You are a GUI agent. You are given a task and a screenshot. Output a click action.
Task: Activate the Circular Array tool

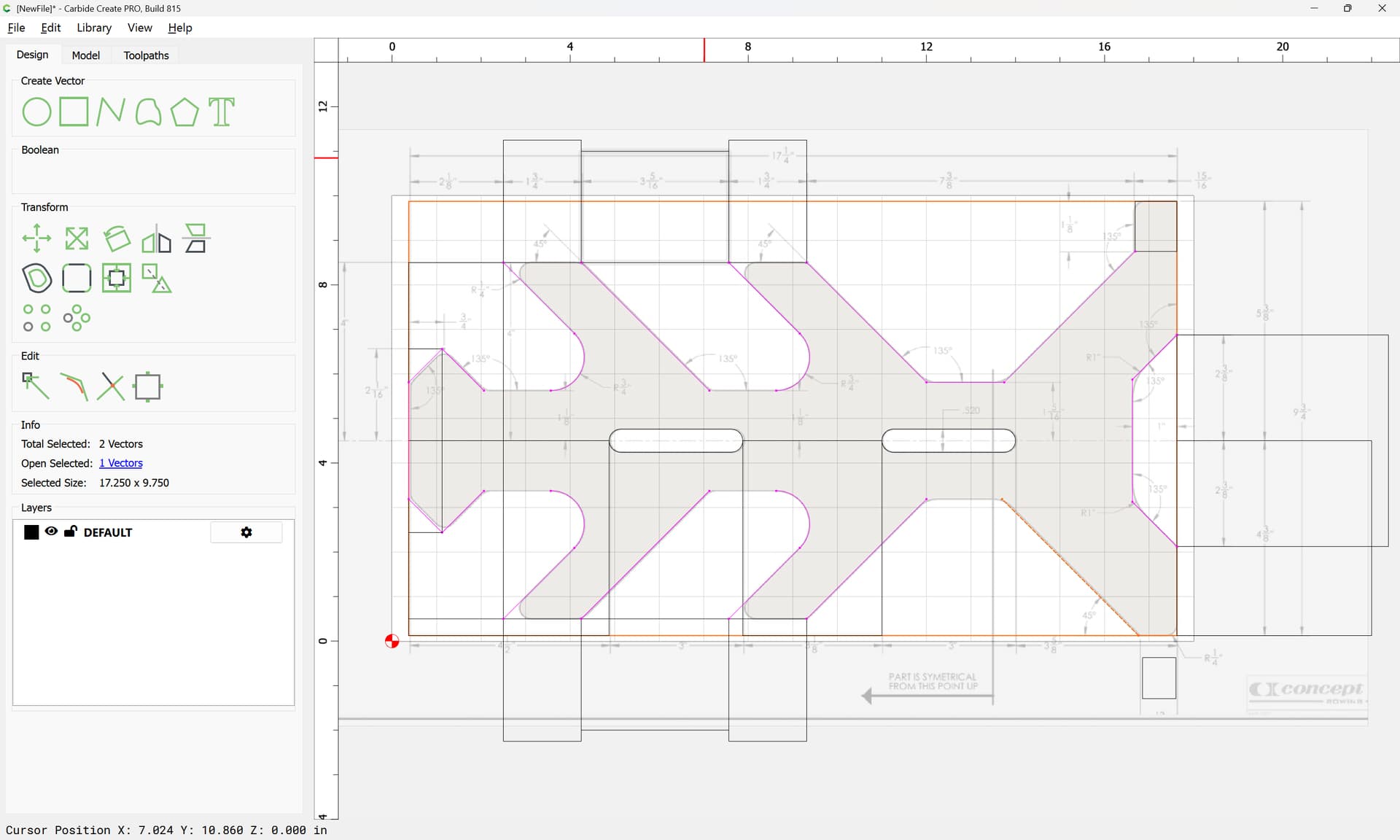tap(77, 318)
